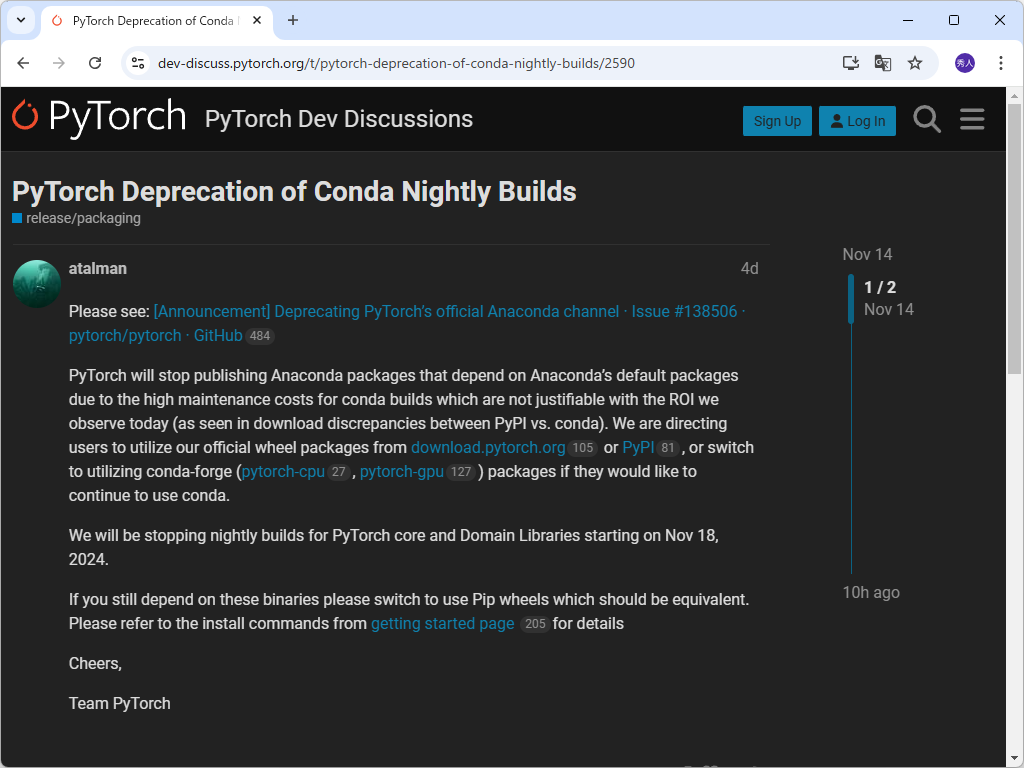Open the pytorch-cpu link
The image size is (1024, 768).
click(x=283, y=472)
